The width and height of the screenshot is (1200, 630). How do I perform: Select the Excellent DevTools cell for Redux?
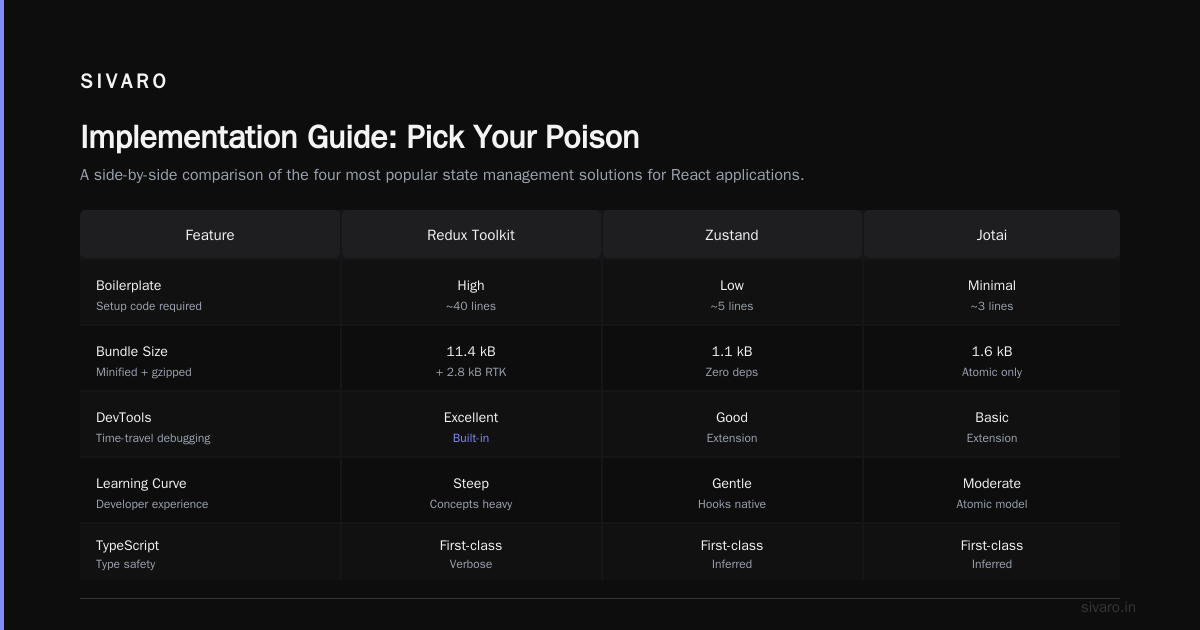coord(471,426)
